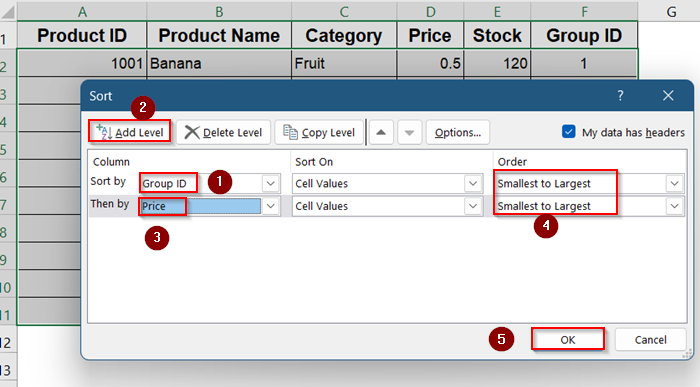Select cell containing Banana
This screenshot has height=387, width=700.
(219, 63)
